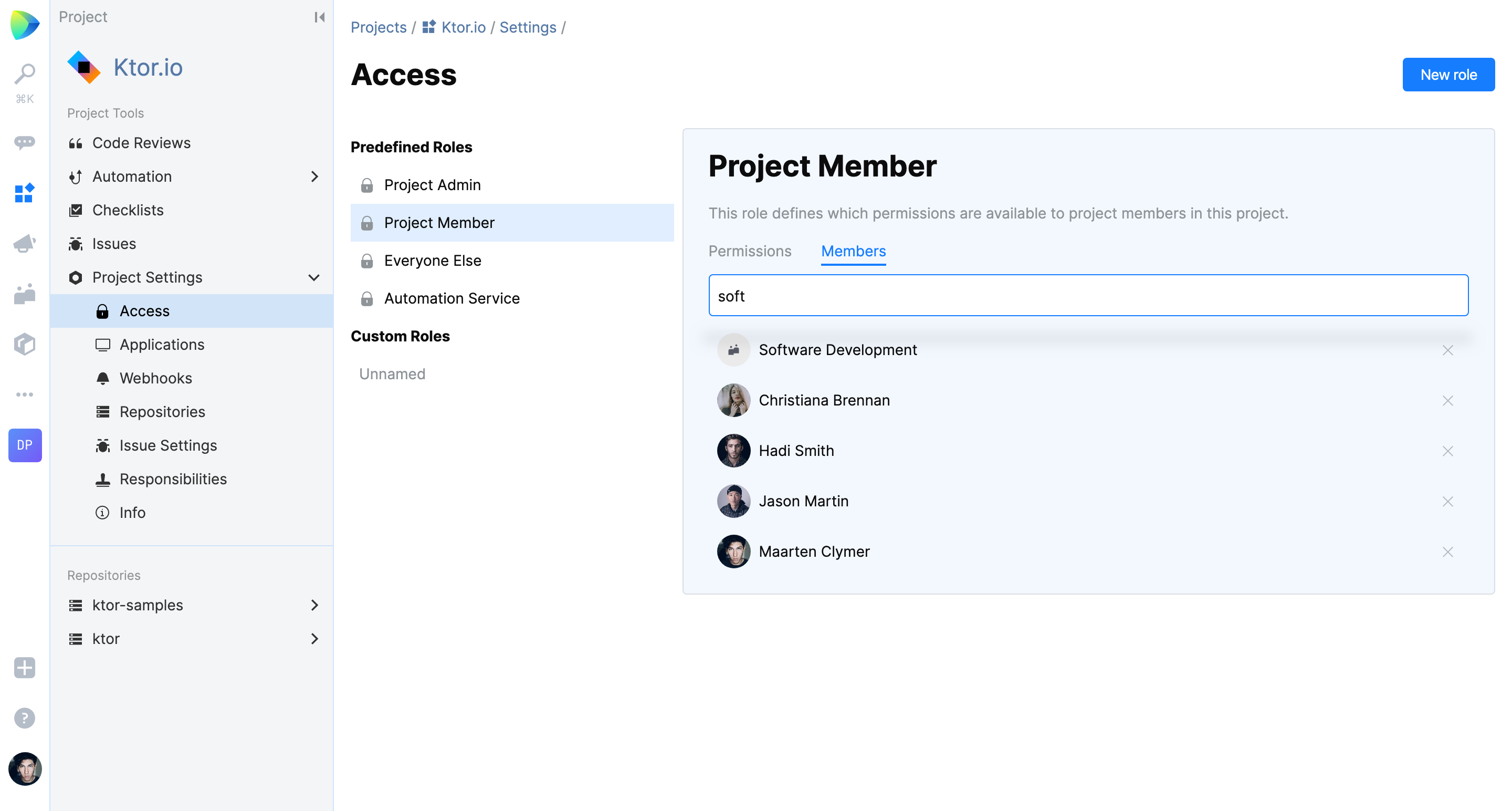The image size is (1512, 811).
Task: Open Code Reviews in project tools
Action: point(141,143)
